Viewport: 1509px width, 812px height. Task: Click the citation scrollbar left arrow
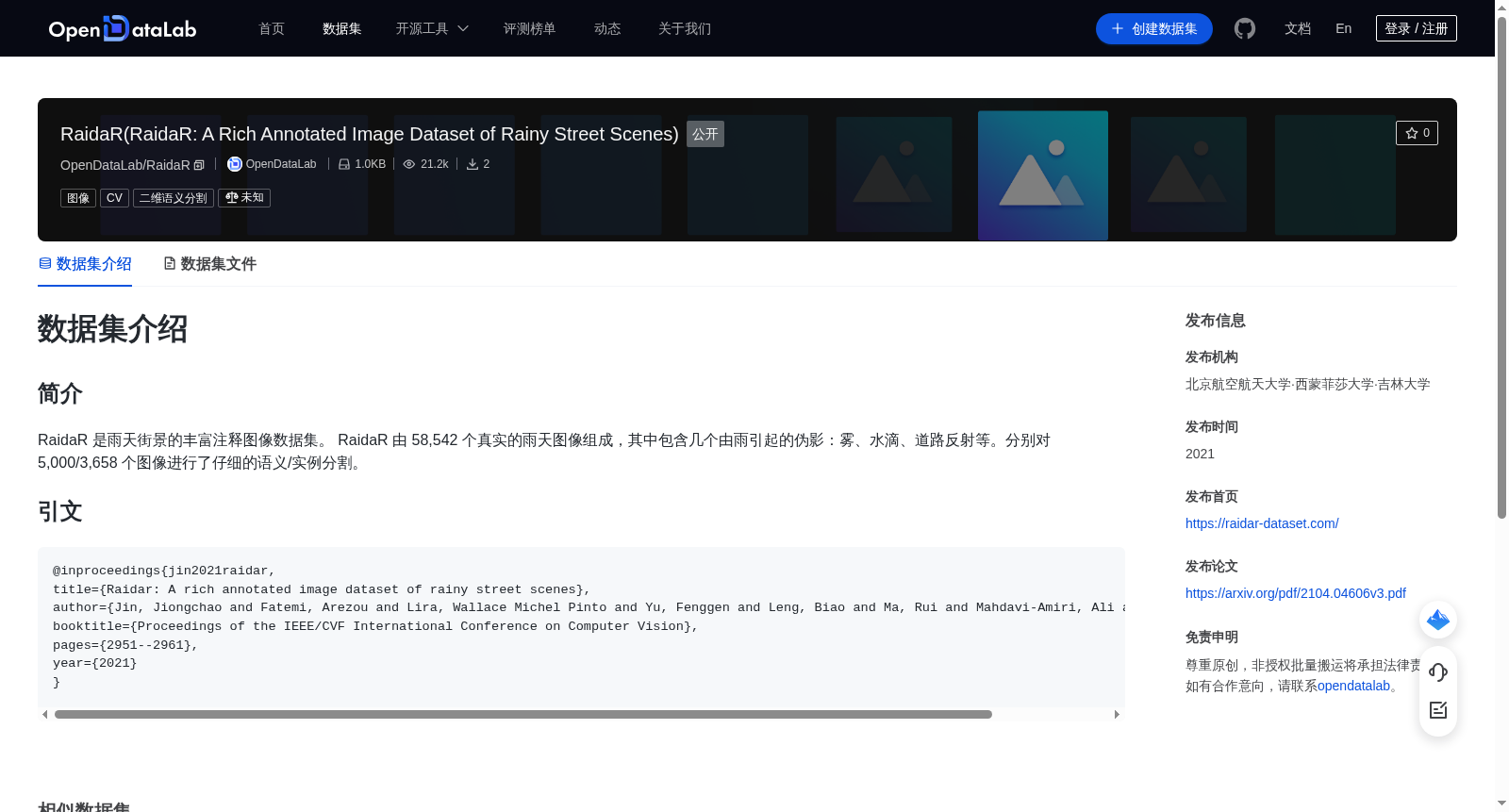[x=44, y=714]
